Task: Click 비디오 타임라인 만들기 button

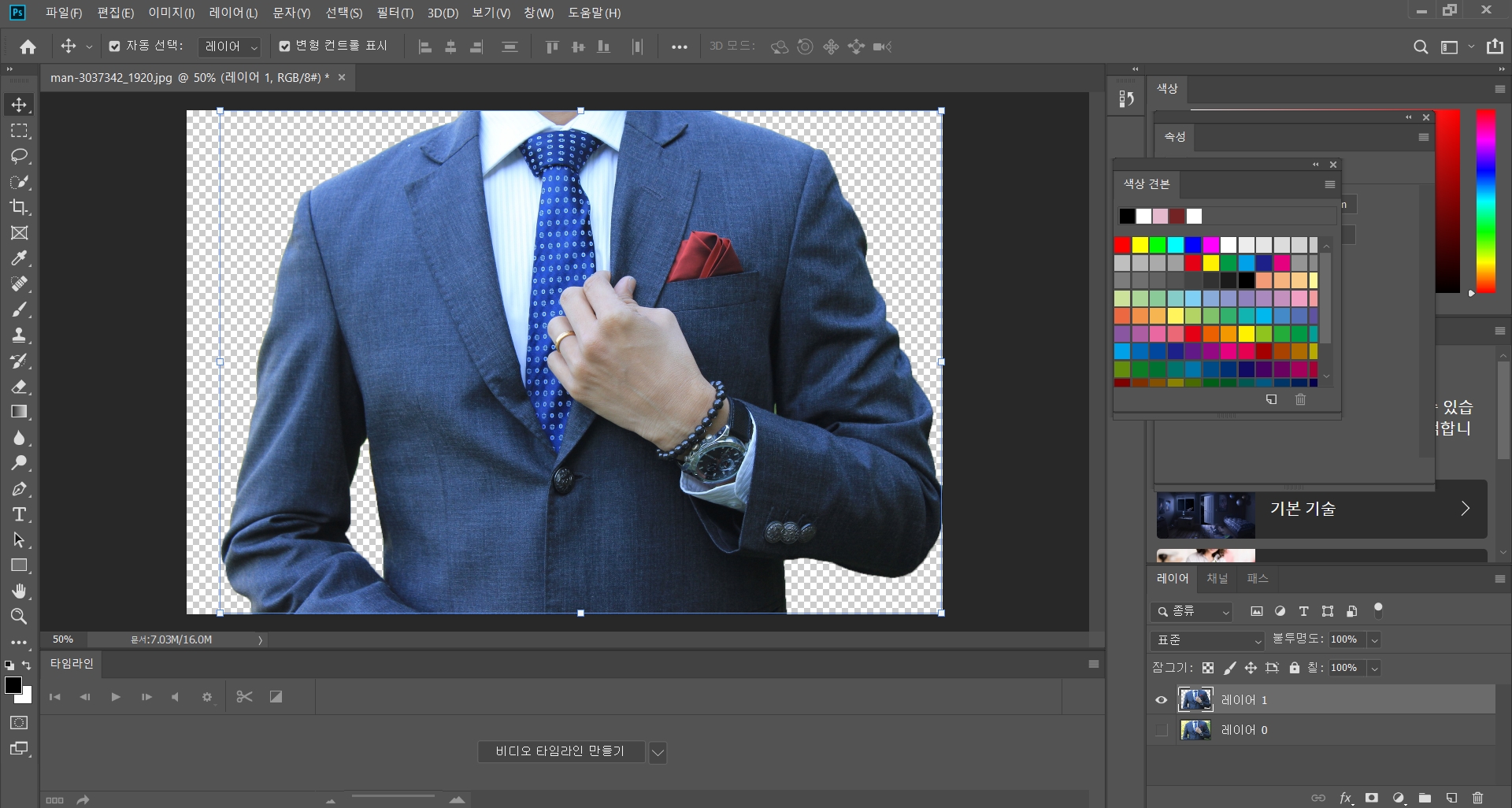Action: (560, 751)
